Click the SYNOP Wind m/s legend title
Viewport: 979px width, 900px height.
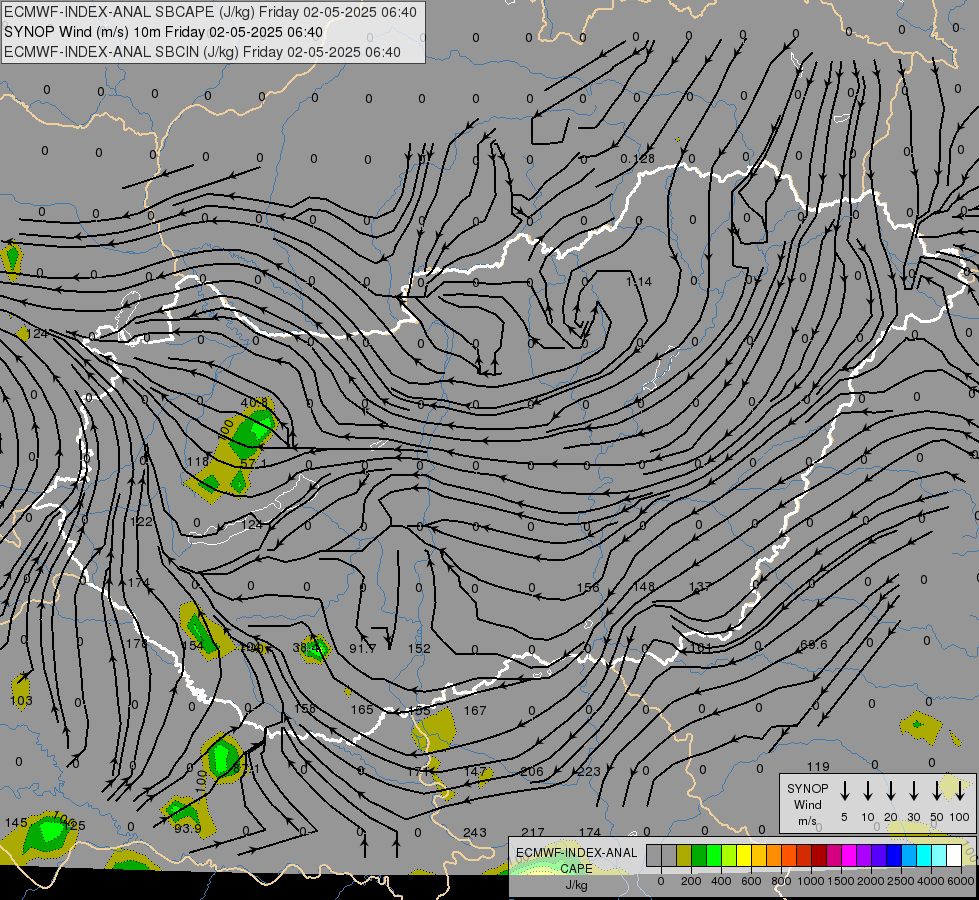[x=807, y=805]
